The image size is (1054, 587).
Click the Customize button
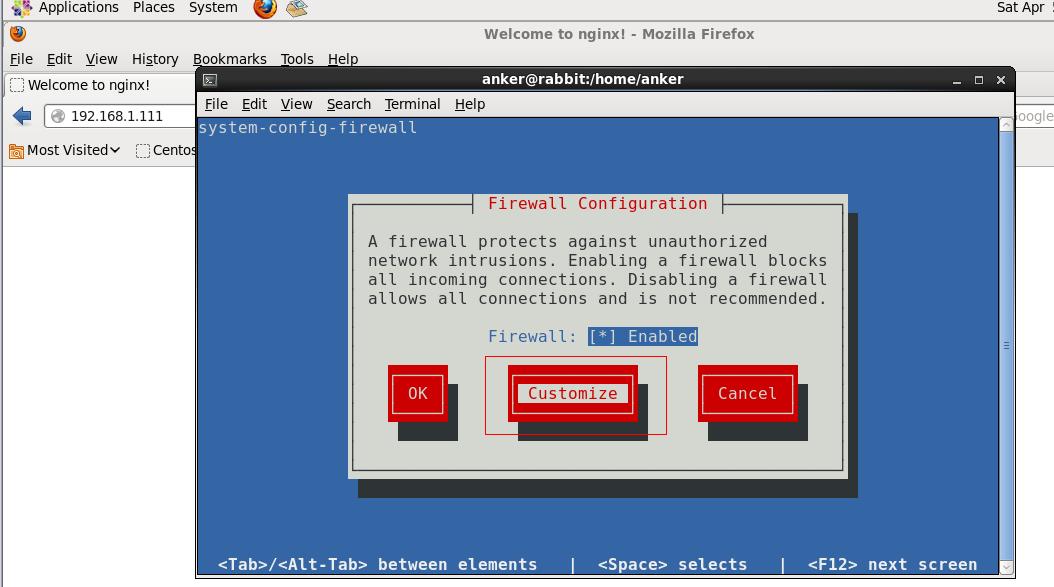[x=573, y=393]
